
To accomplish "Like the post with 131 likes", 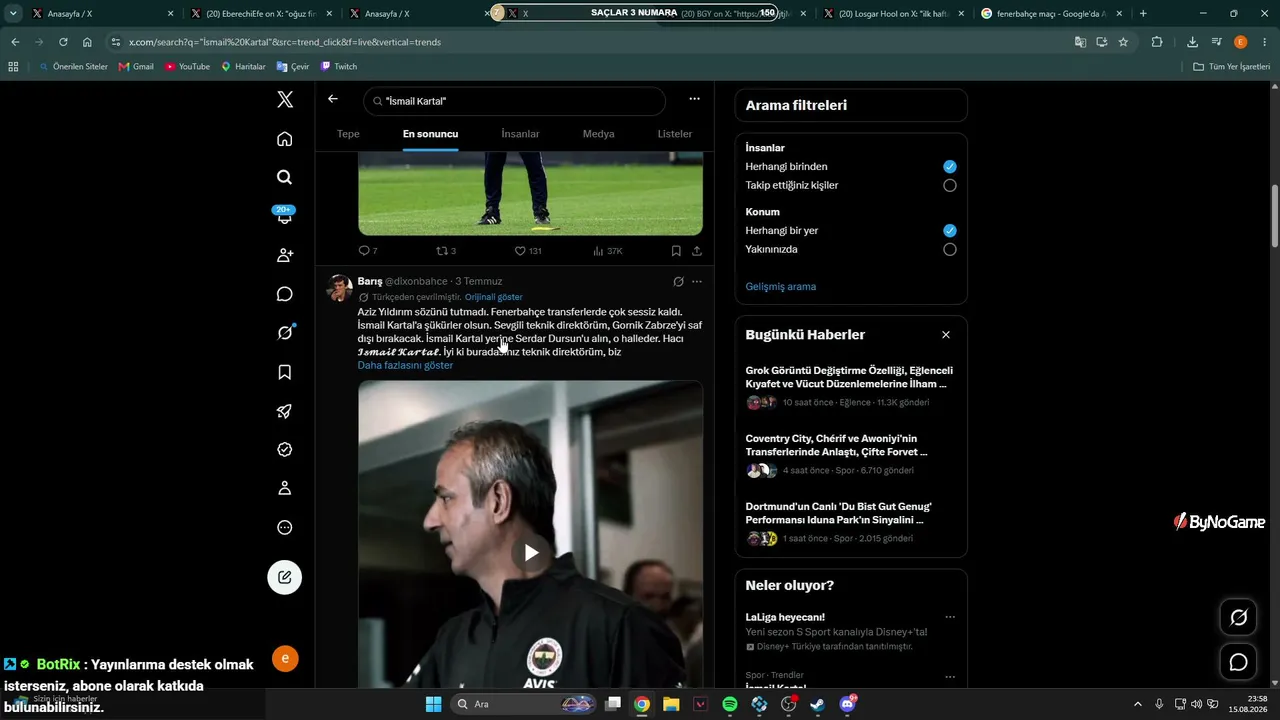I will click(x=527, y=251).
